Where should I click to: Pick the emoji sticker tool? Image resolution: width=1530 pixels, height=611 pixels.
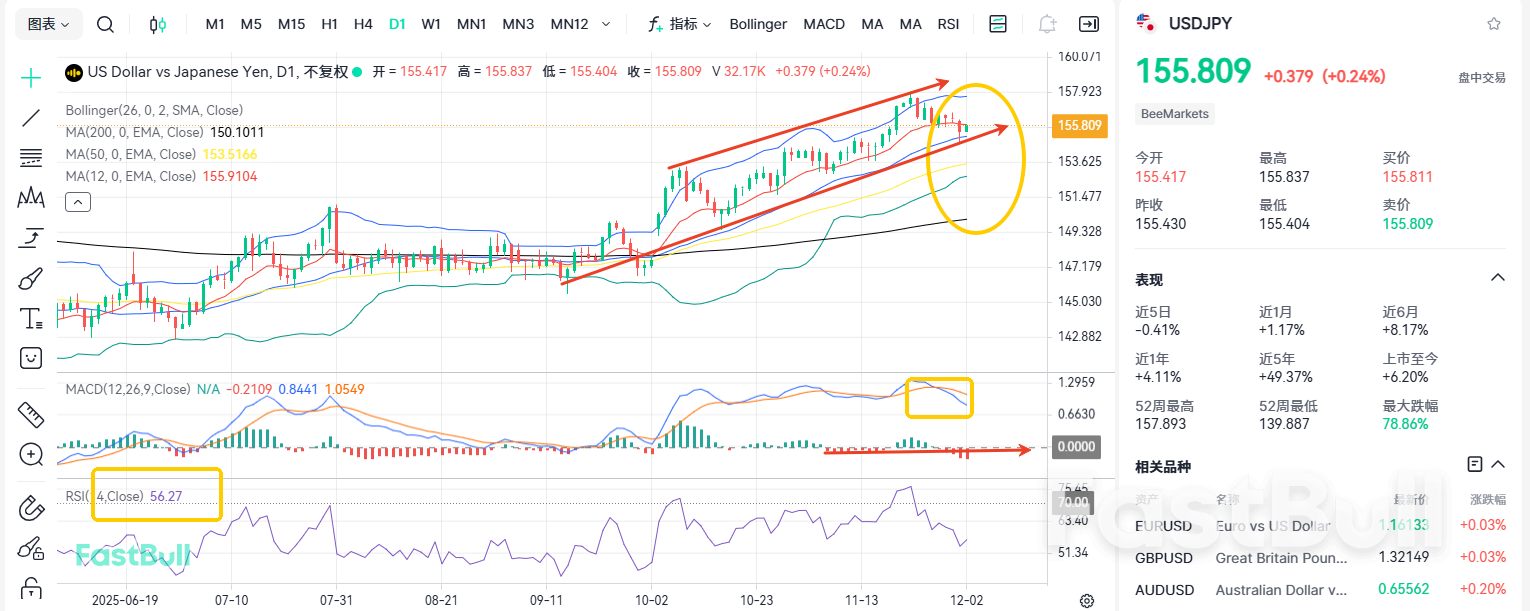tap(30, 358)
